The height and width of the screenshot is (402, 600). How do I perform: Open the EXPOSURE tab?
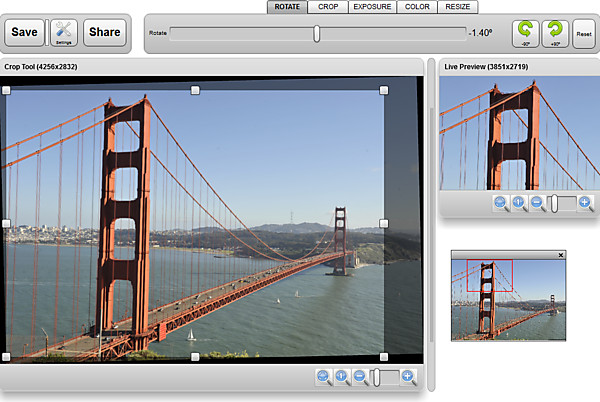[372, 7]
